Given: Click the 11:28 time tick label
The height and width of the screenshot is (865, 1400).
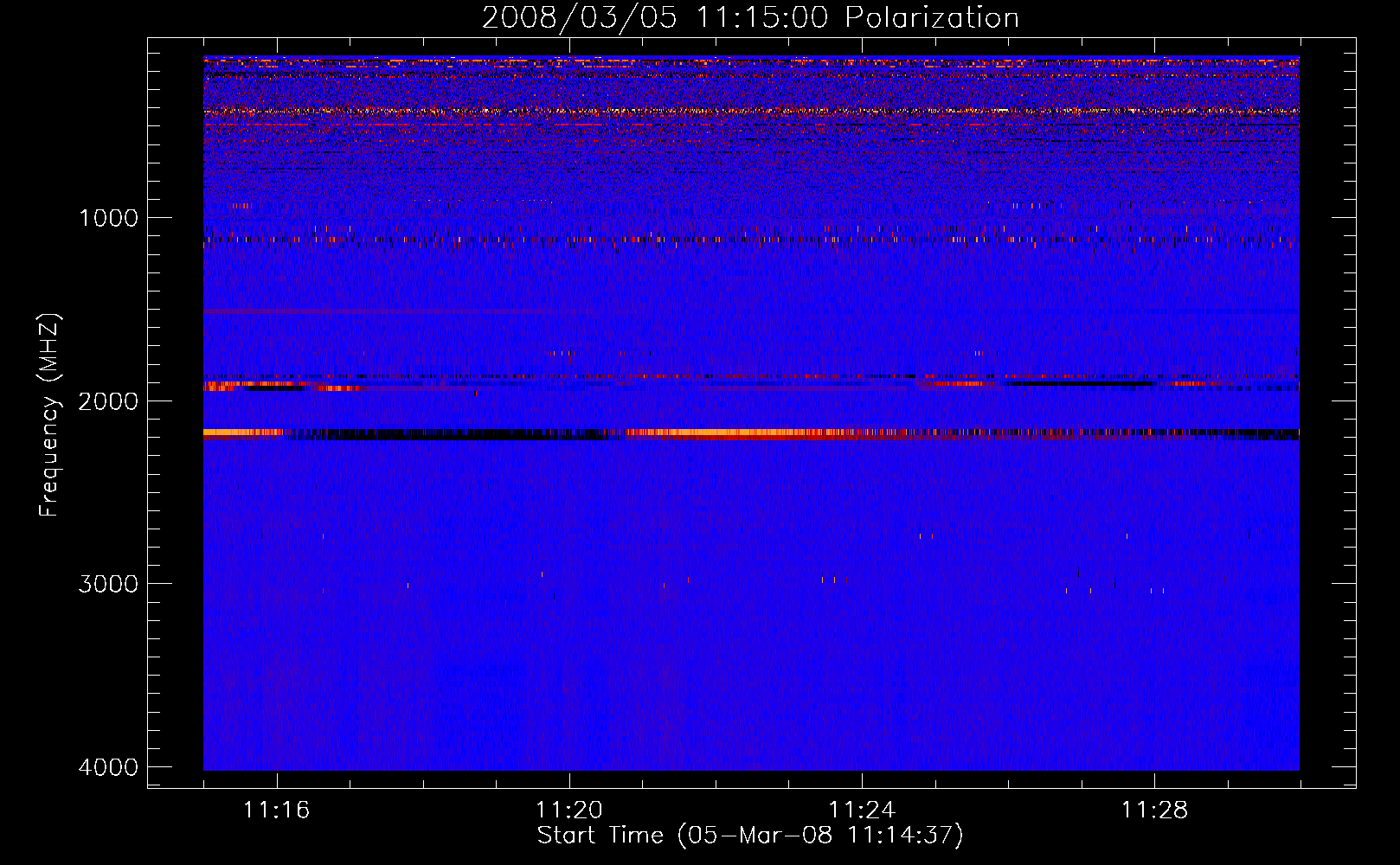Looking at the screenshot, I should [1155, 811].
